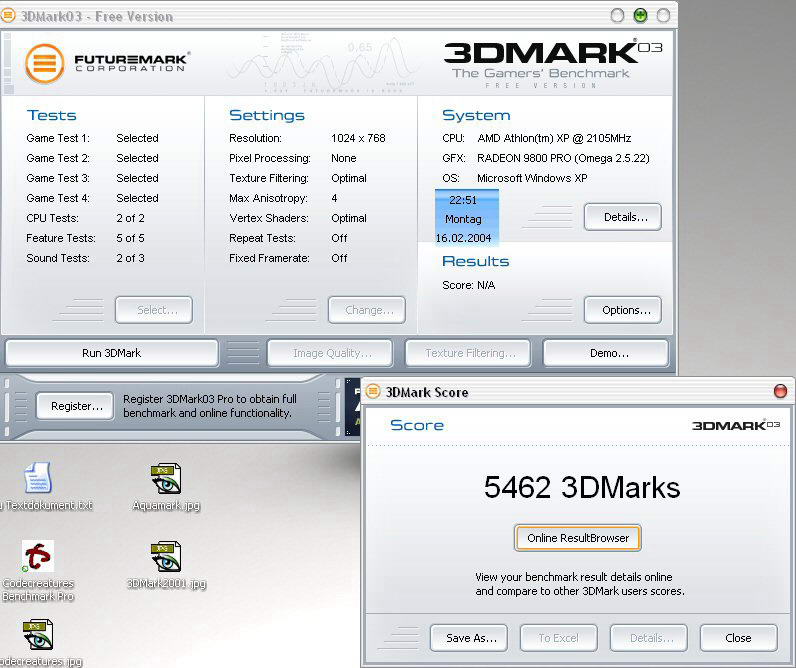Click the Feature Tests value 5 of 5
796x668 pixels.
pos(130,238)
